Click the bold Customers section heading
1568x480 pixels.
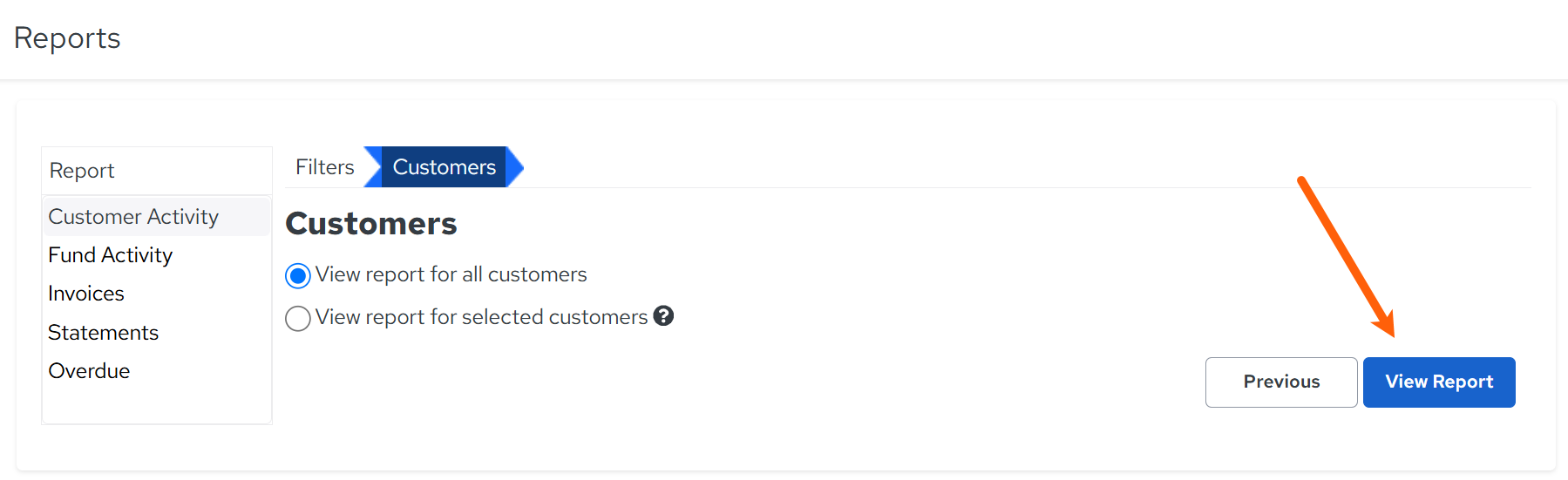click(371, 224)
